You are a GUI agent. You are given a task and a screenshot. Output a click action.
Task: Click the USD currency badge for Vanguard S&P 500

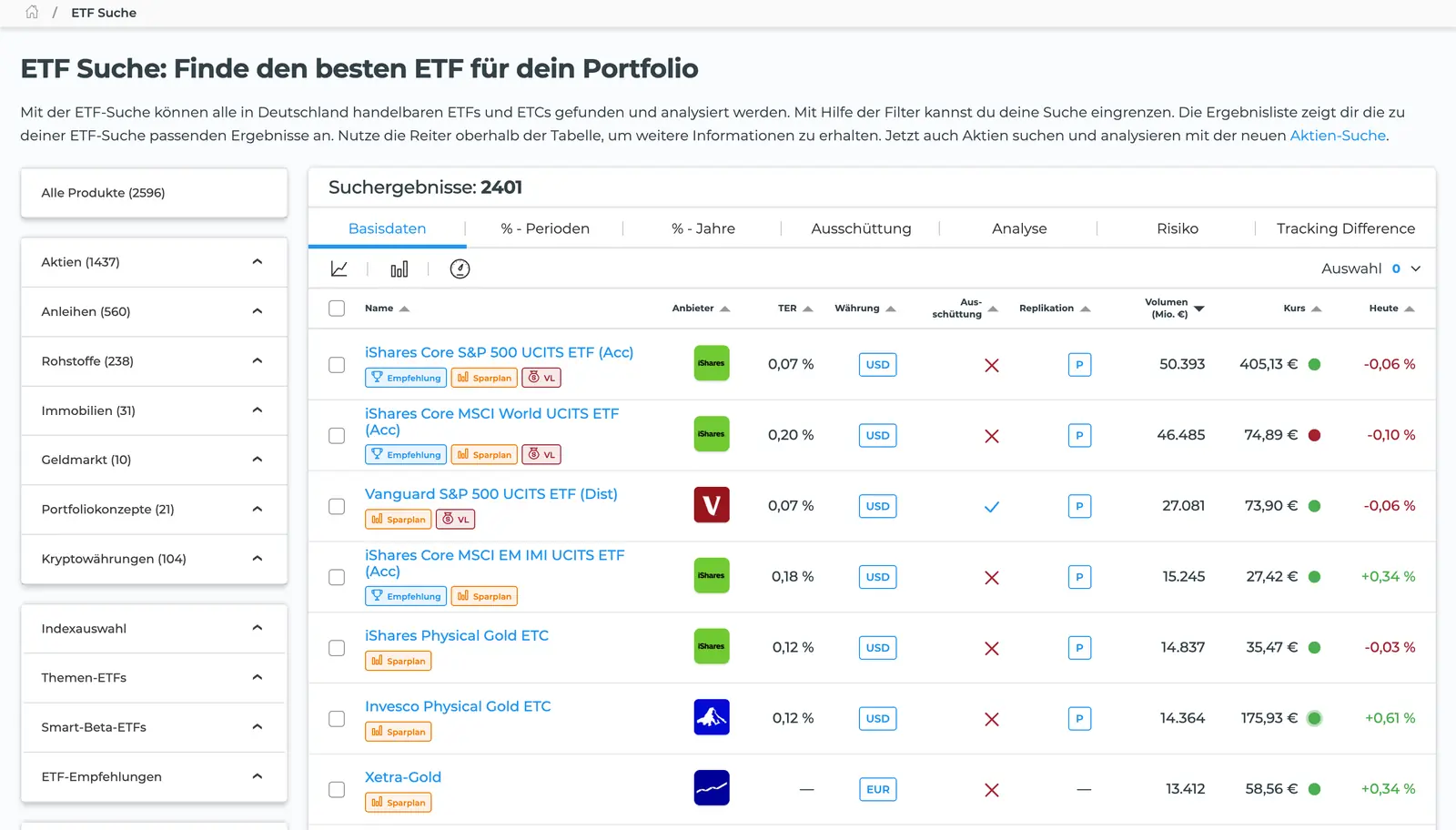click(x=877, y=506)
